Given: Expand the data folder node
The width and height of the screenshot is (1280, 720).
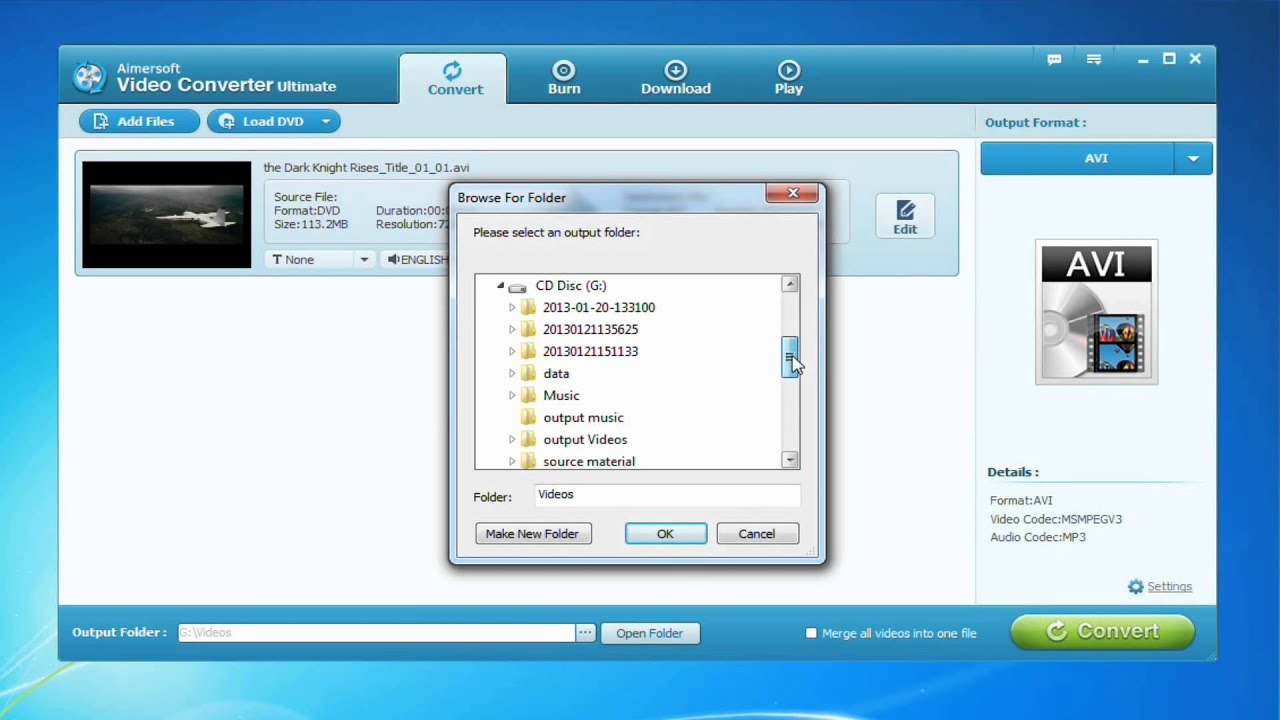Looking at the screenshot, I should coord(512,374).
